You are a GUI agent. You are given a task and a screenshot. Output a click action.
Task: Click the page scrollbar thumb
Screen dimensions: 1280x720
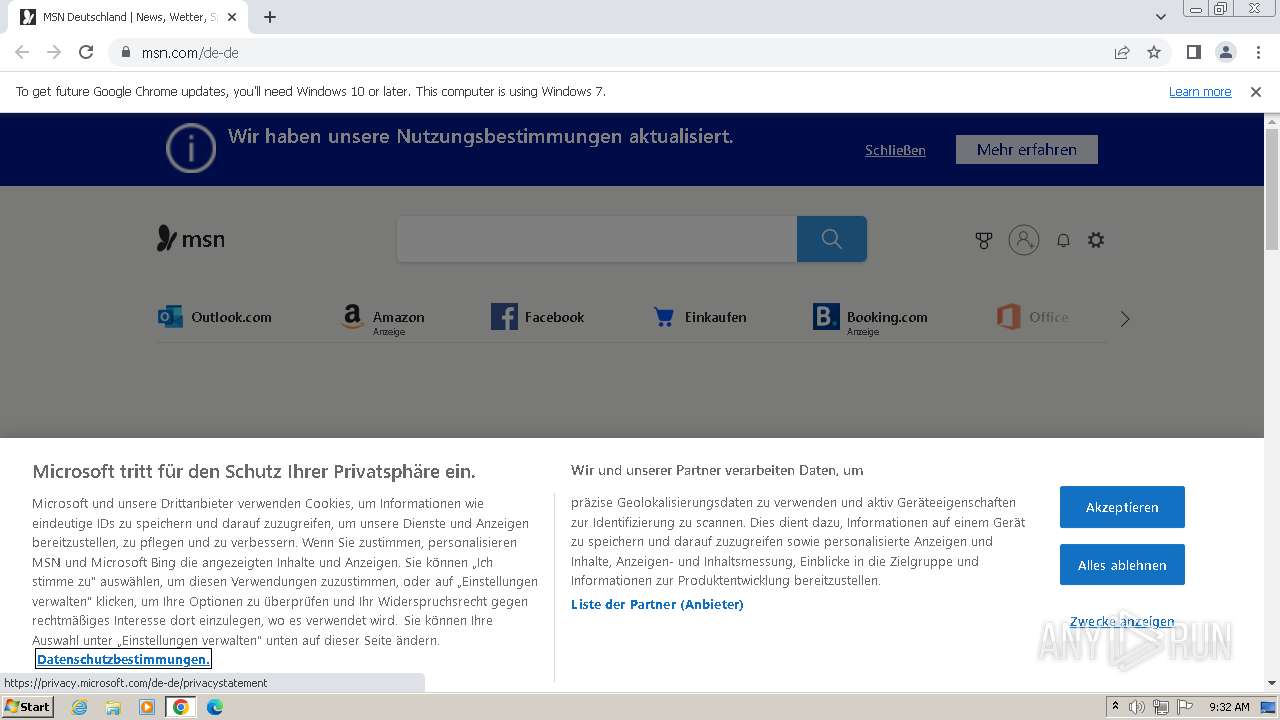[1272, 188]
